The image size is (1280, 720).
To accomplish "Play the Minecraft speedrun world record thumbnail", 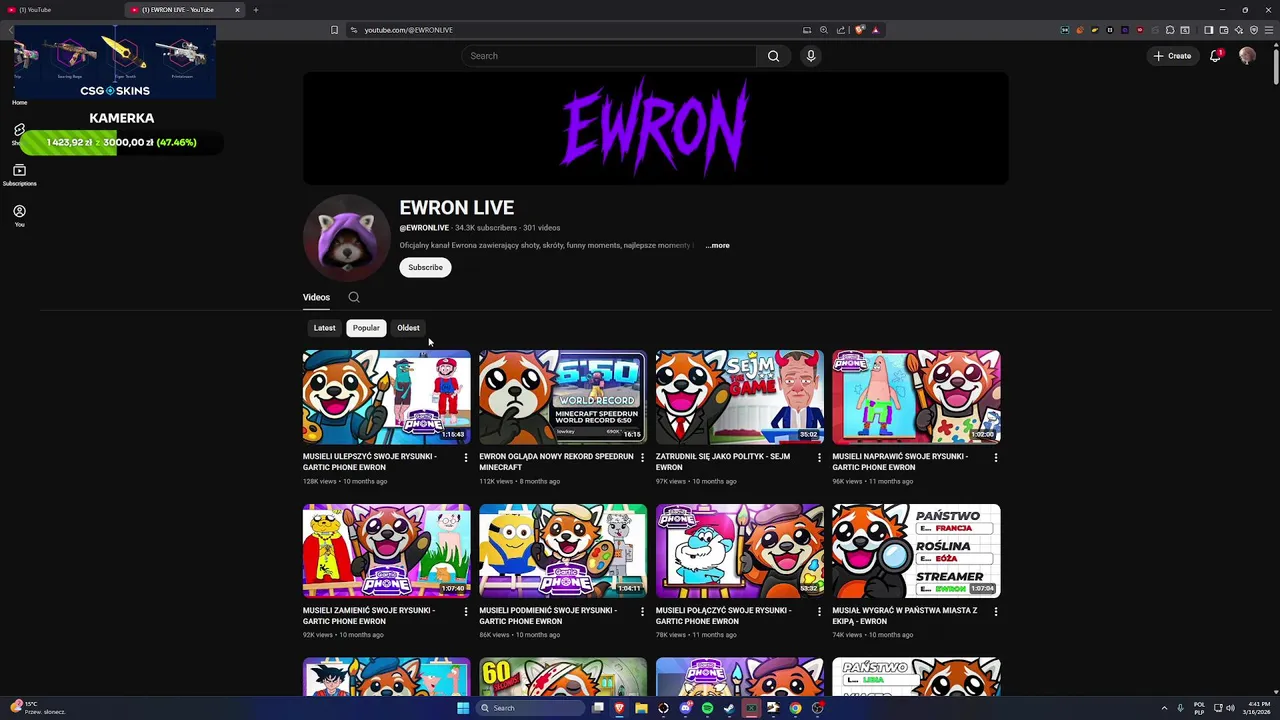I will [563, 397].
